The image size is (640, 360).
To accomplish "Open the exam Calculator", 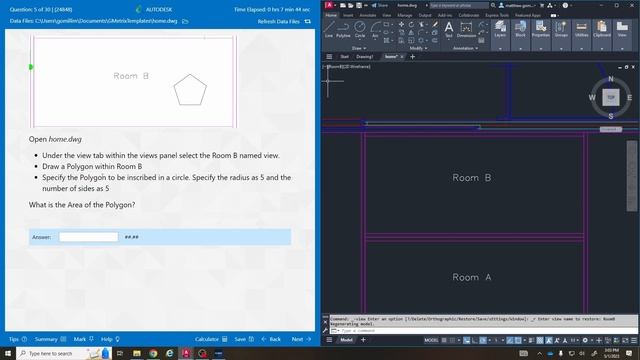I will 211,339.
